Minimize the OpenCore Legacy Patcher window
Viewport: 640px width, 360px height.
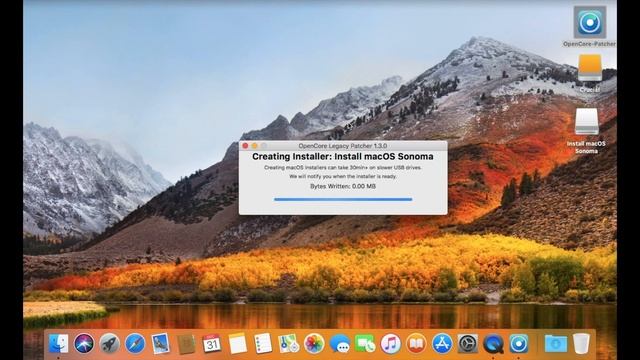tap(255, 146)
